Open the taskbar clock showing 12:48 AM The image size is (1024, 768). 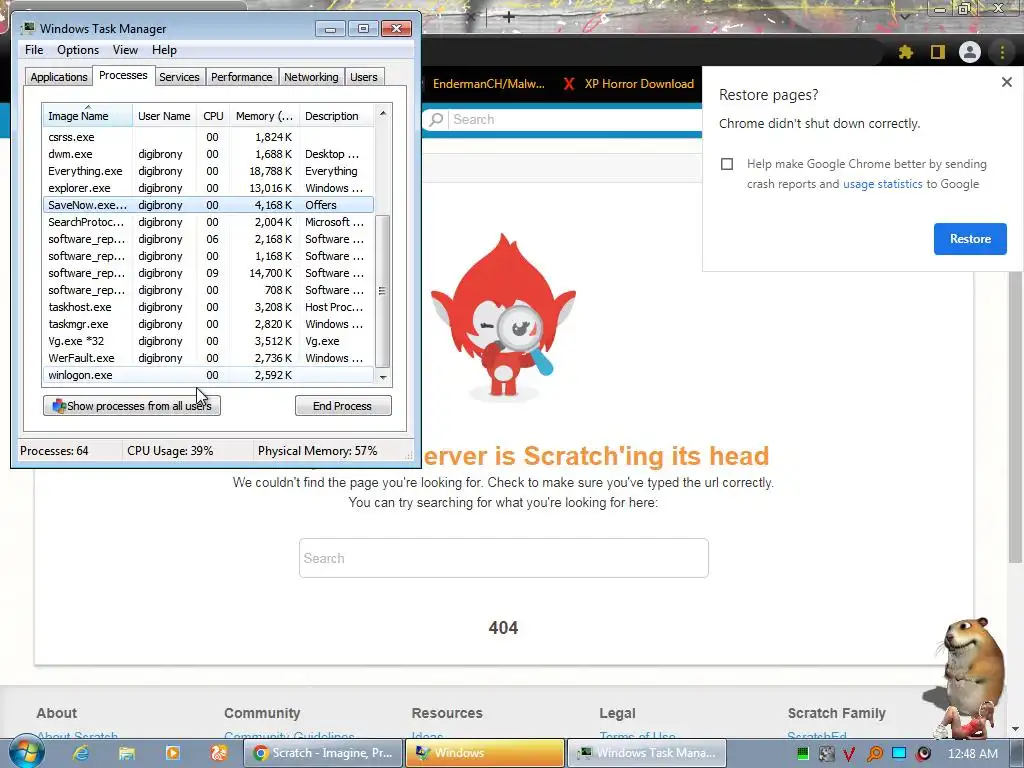pos(972,754)
